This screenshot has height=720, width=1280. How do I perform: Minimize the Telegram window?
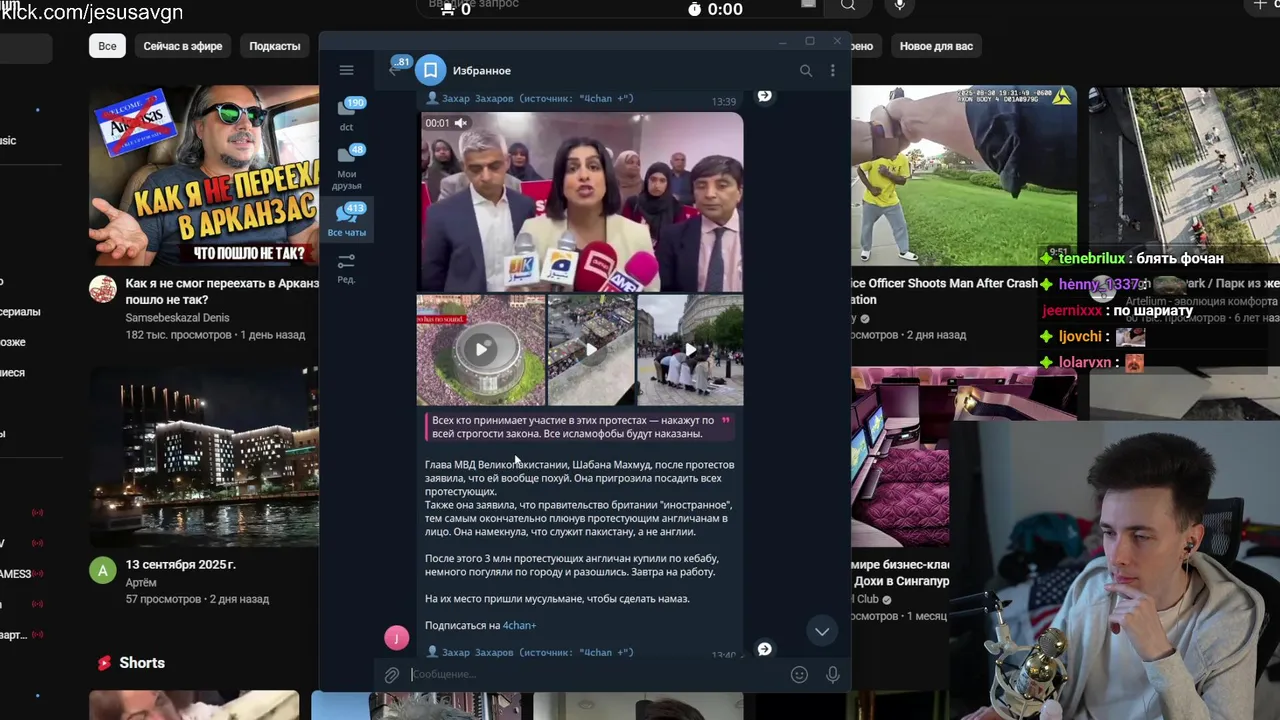click(x=782, y=41)
